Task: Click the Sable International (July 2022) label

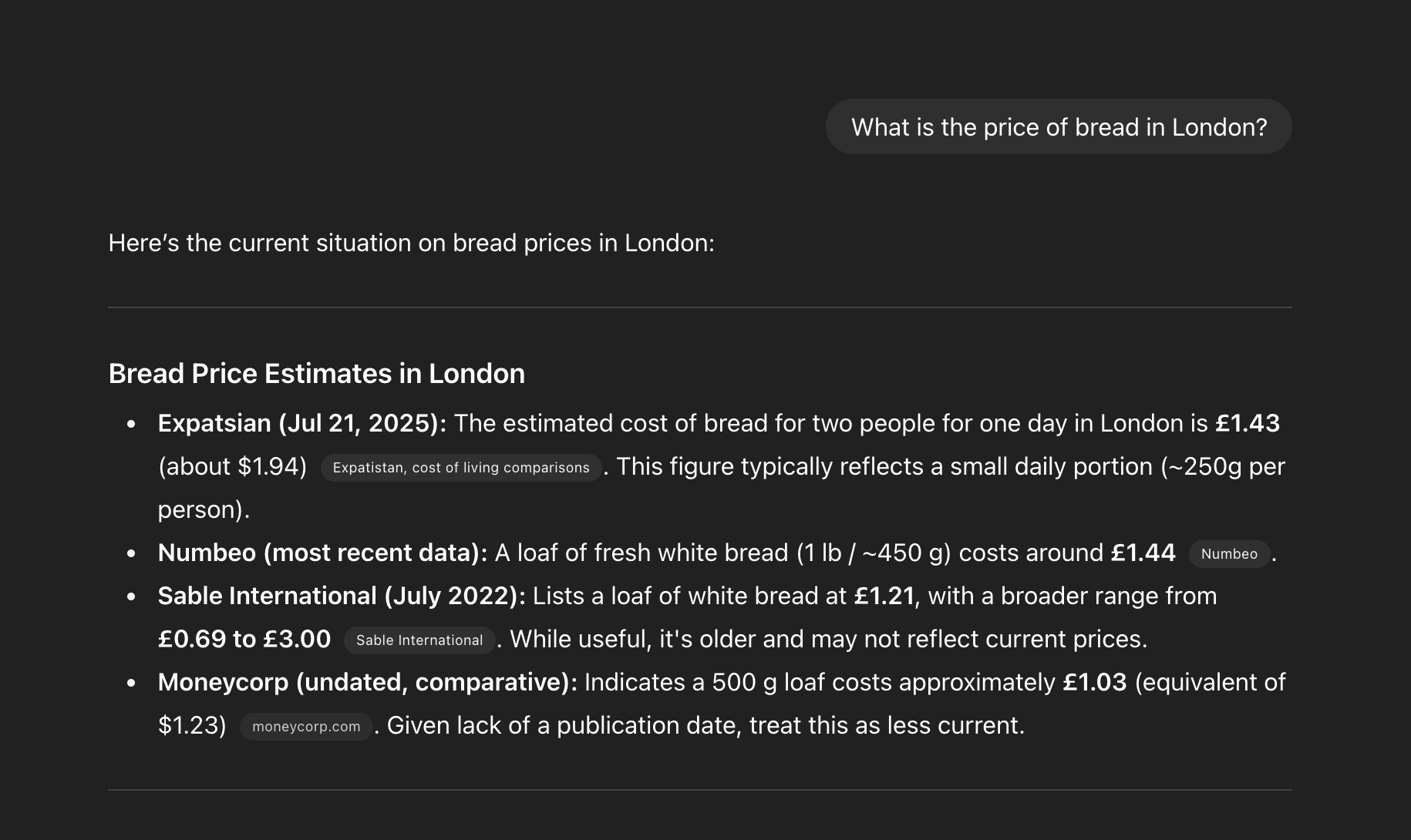Action: [342, 596]
